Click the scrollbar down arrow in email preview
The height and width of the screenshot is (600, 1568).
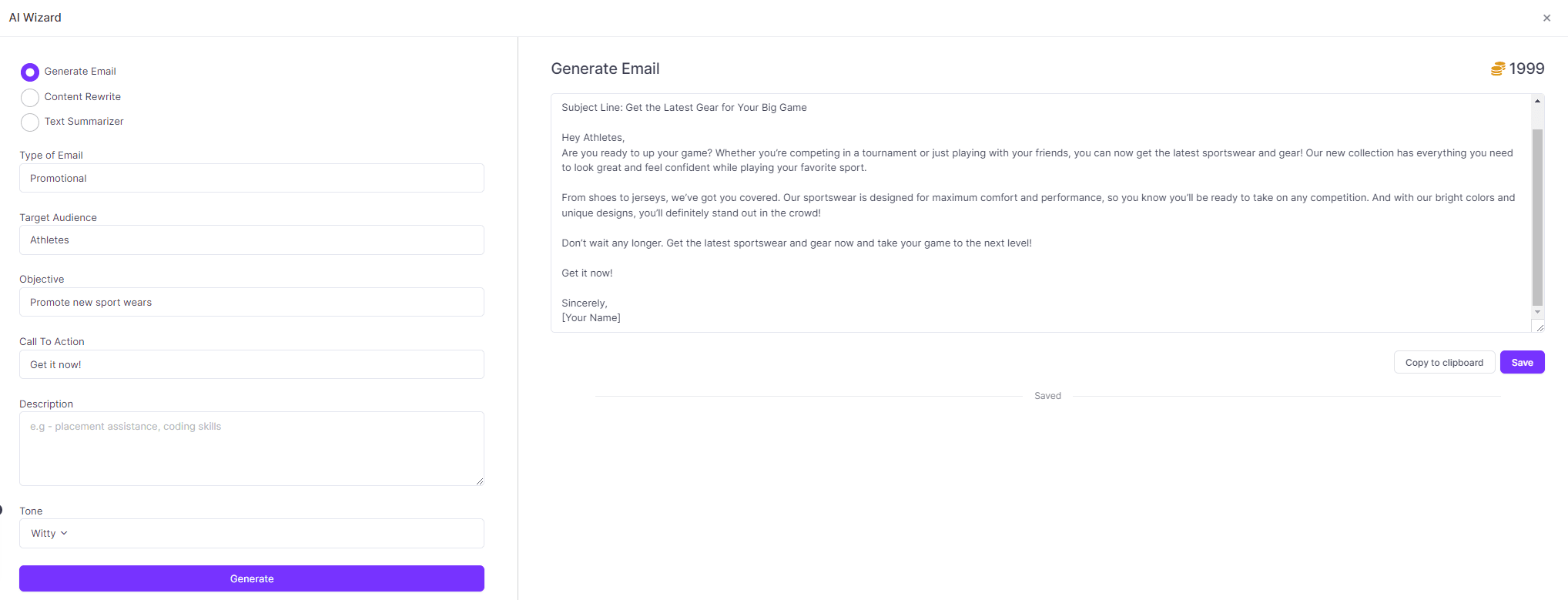[1537, 312]
